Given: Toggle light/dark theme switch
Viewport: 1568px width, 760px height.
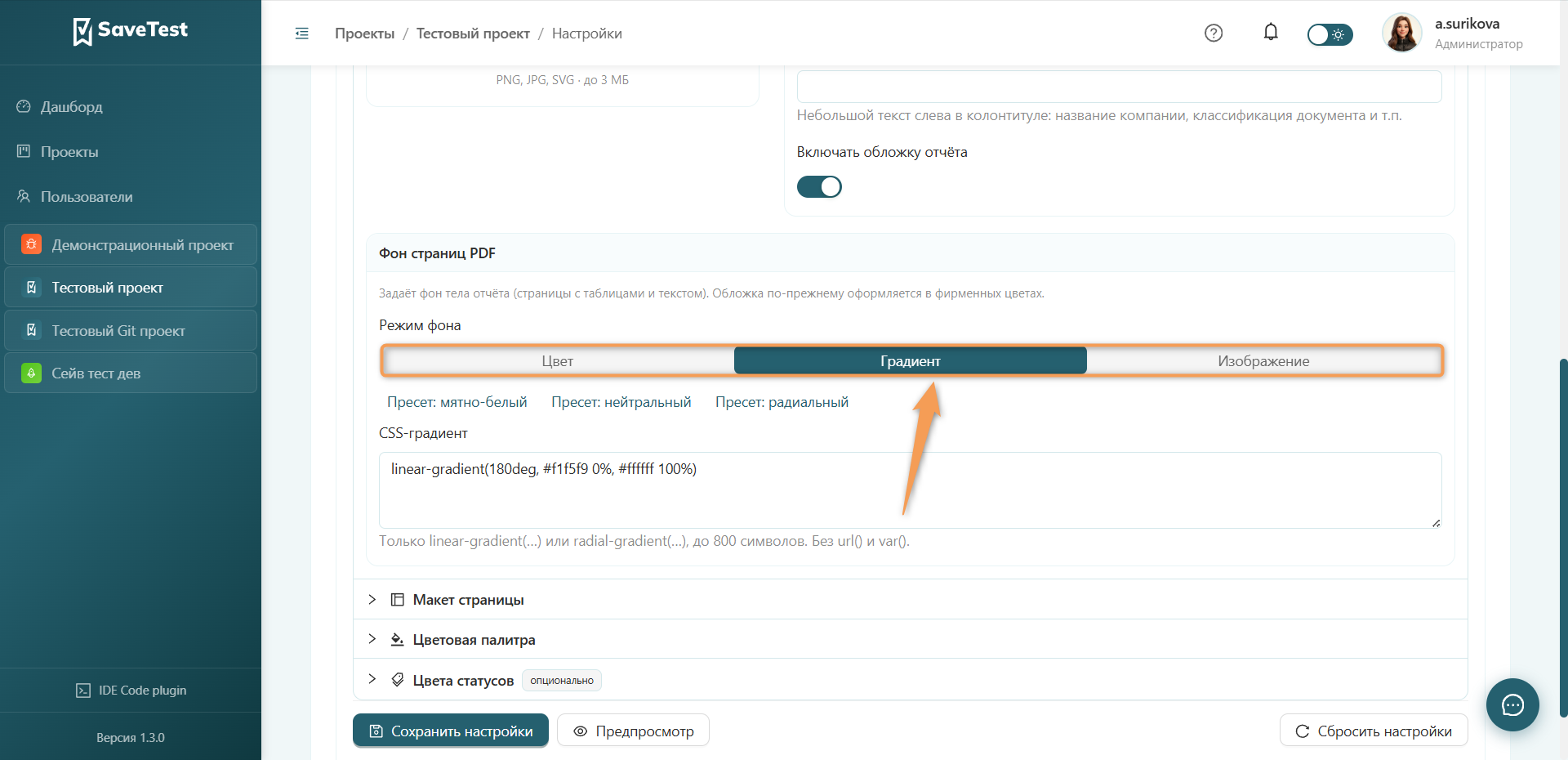Looking at the screenshot, I should [1330, 34].
